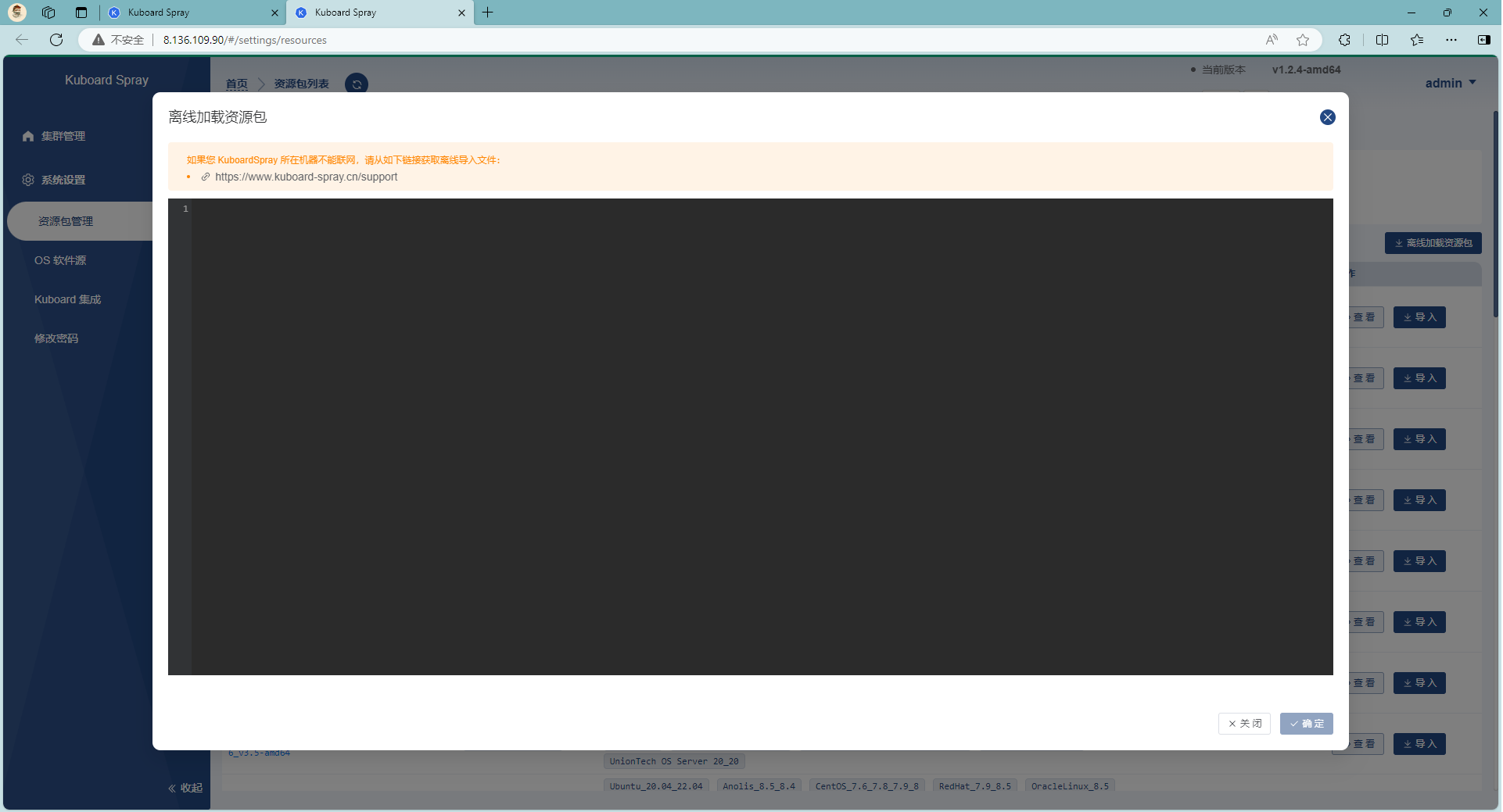Go back to previous browser page
This screenshot has width=1503, height=812.
point(22,40)
